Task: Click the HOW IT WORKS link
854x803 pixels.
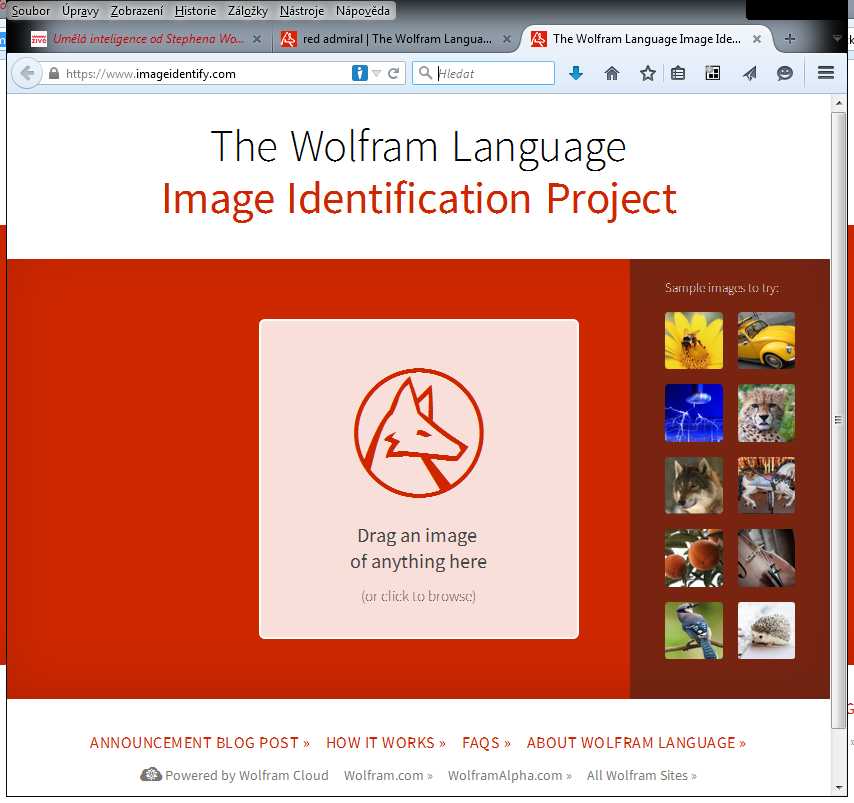Action: [x=386, y=743]
